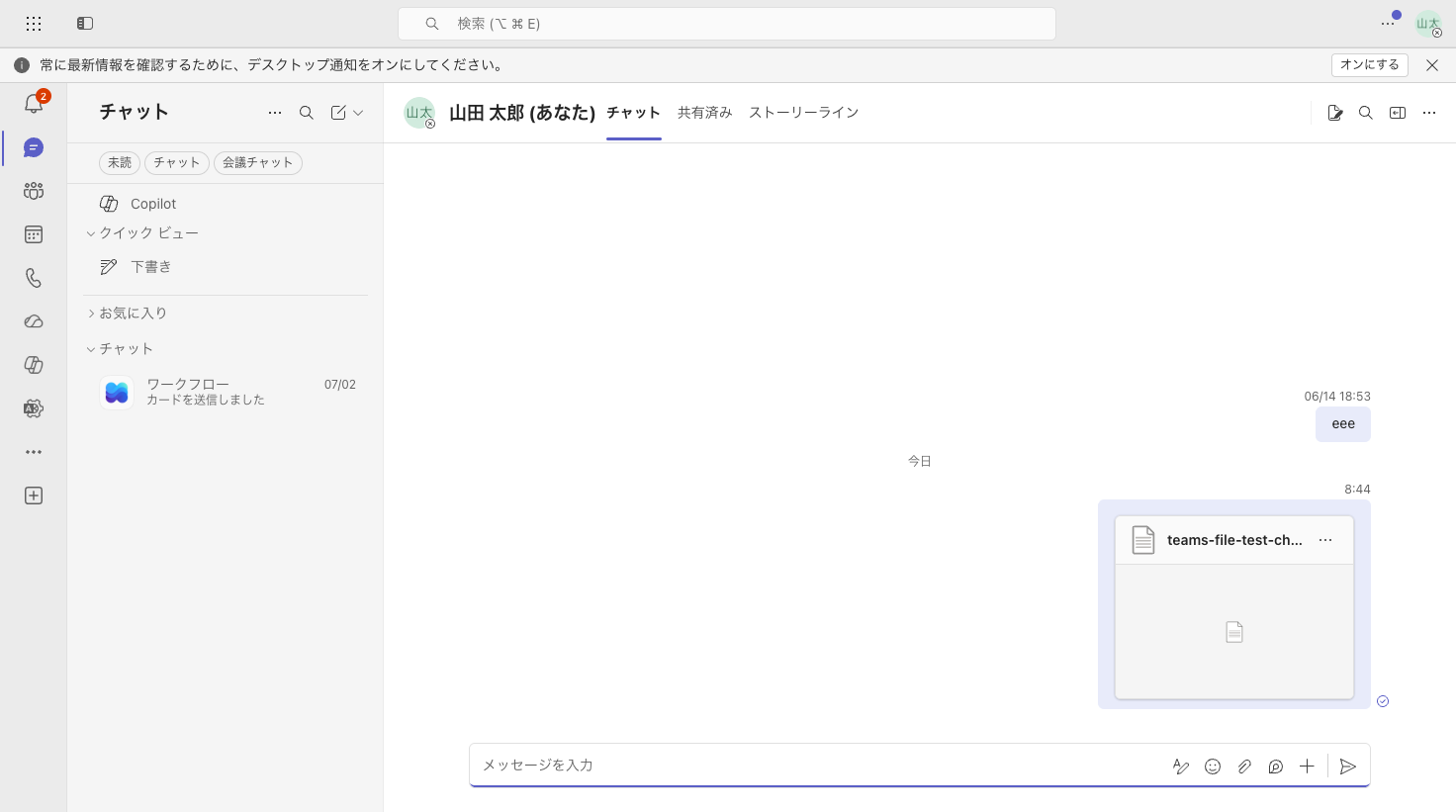Open the notes icon in the chat header

(1334, 113)
